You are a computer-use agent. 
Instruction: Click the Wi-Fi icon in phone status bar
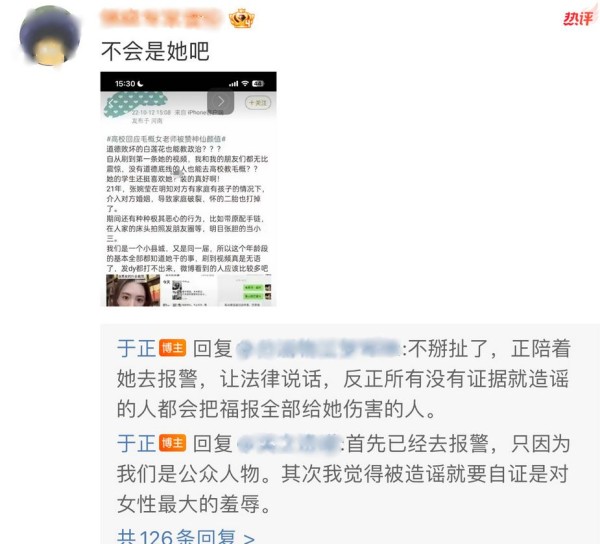pos(245,83)
